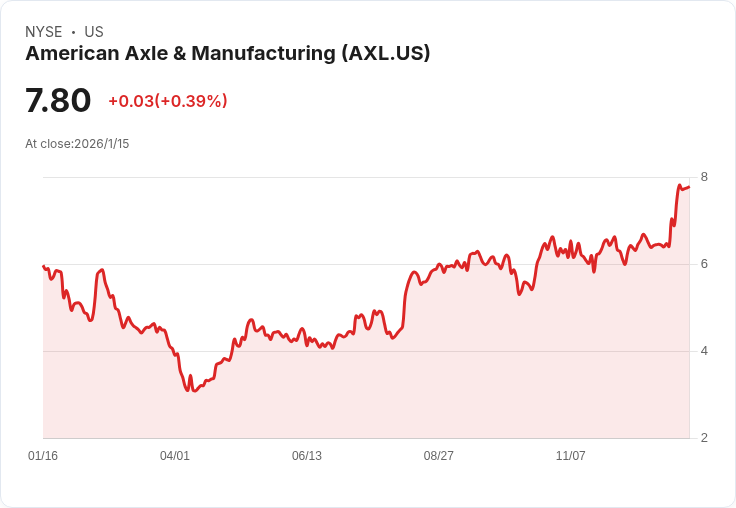Viewport: 736px width, 508px height.
Task: Click the NYSE exchange label
Action: point(44,32)
